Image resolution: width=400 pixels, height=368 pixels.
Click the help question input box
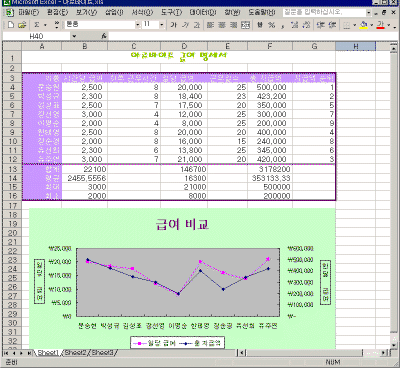(x=324, y=12)
